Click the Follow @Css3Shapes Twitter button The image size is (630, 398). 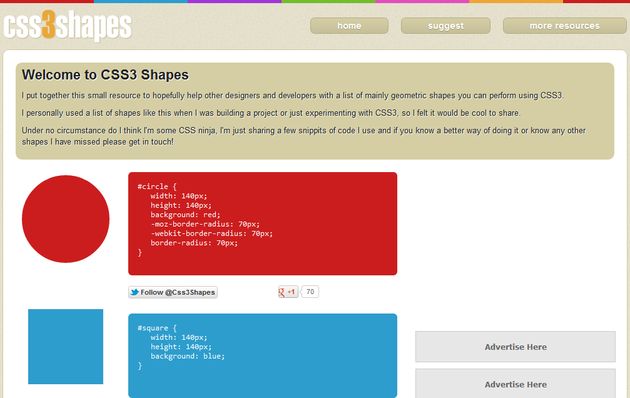173,292
